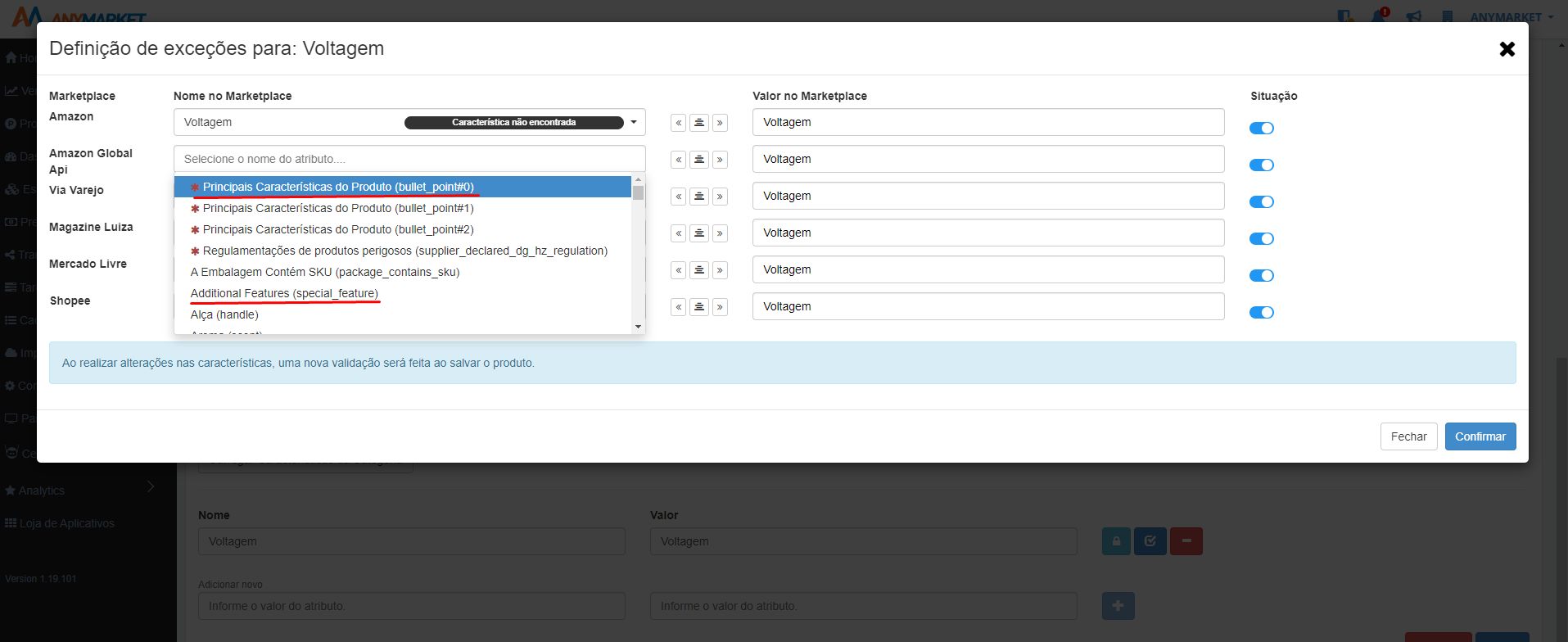Select the 'Alça (handle)' option
Image resolution: width=1568 pixels, height=642 pixels.
[403, 314]
